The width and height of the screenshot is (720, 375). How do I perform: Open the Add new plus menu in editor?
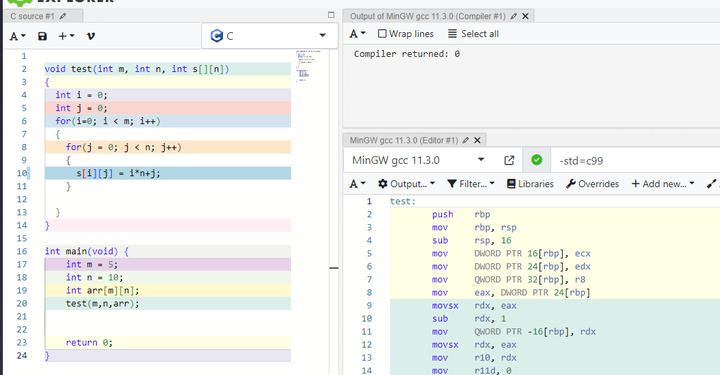[x=66, y=36]
